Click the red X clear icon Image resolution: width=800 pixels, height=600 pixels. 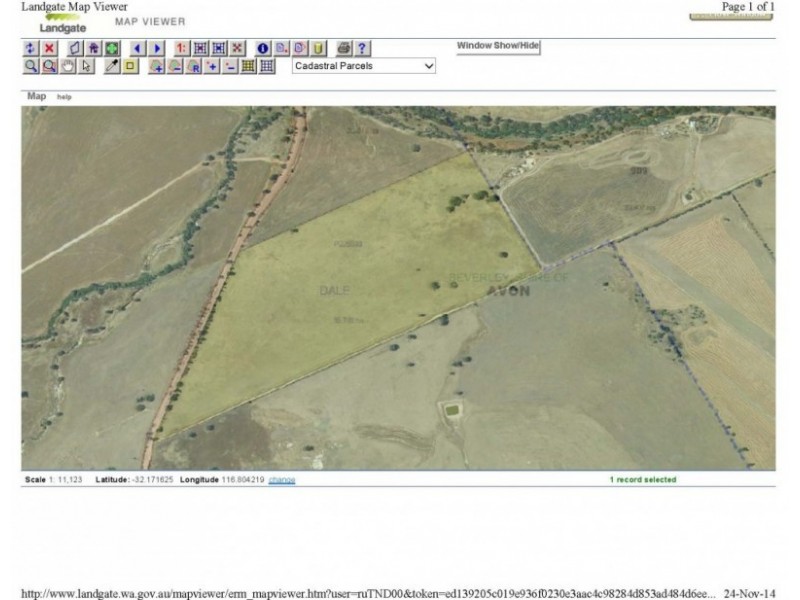coord(49,48)
